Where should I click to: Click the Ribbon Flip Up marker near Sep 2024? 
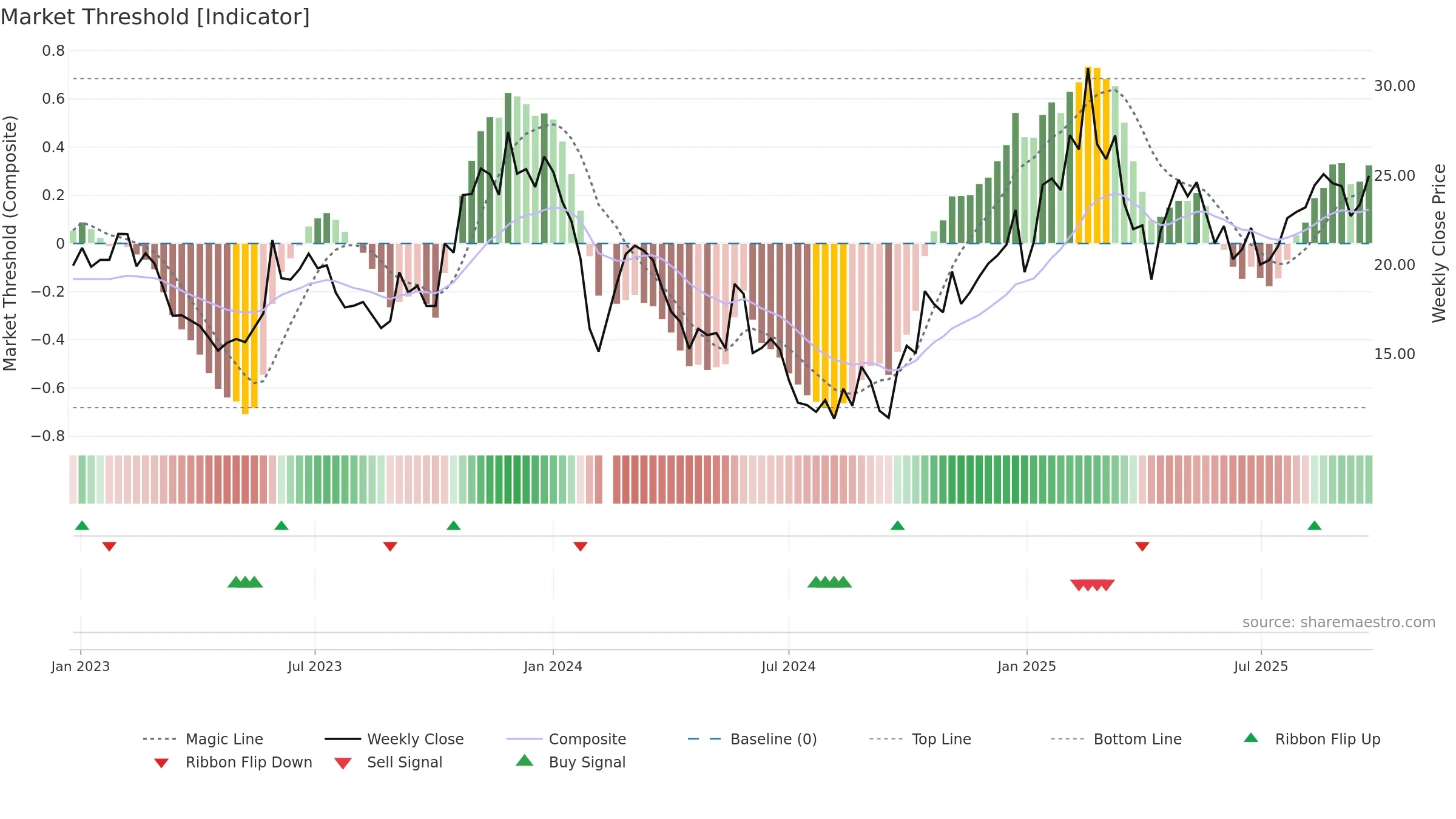click(898, 525)
